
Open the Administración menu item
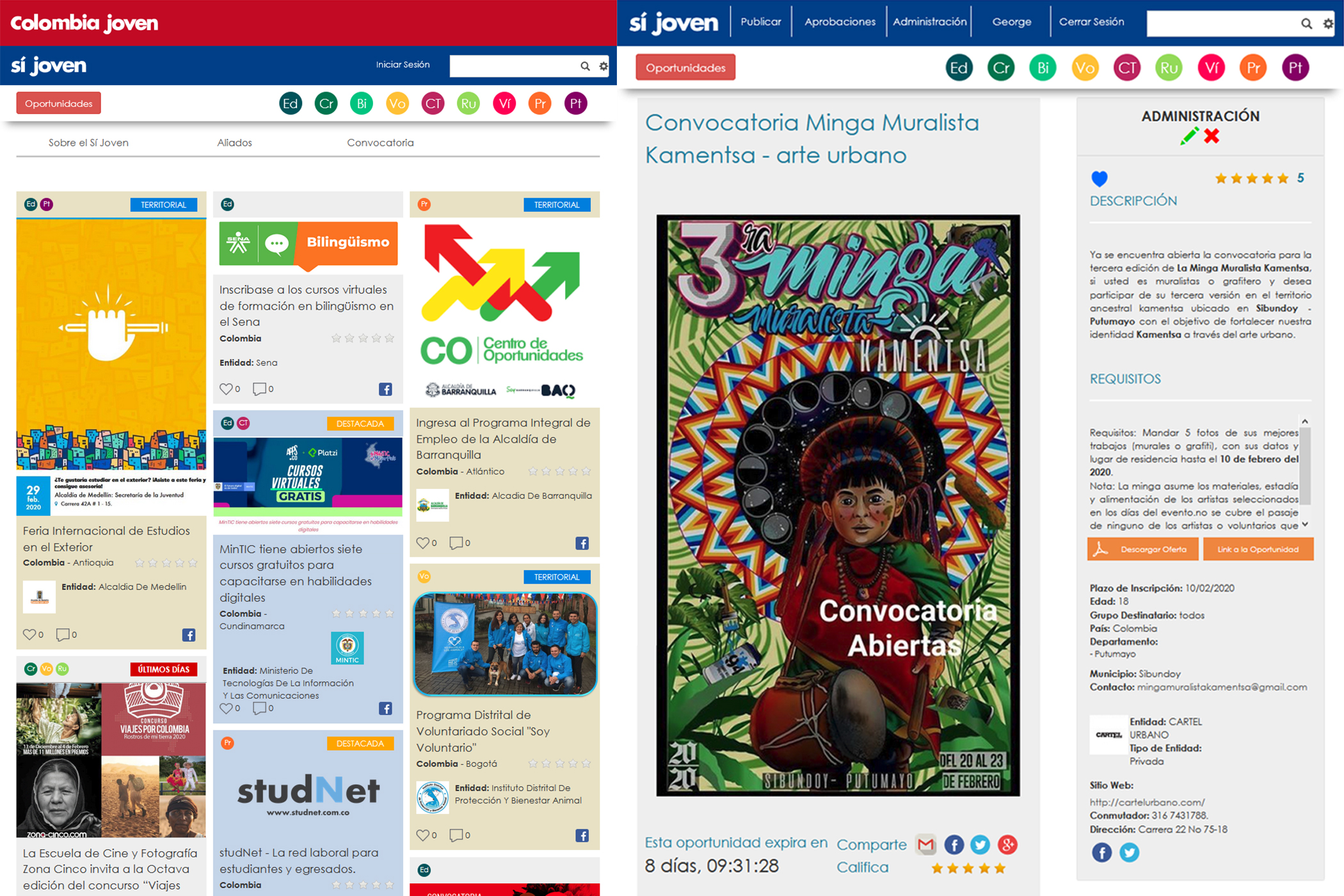929,22
